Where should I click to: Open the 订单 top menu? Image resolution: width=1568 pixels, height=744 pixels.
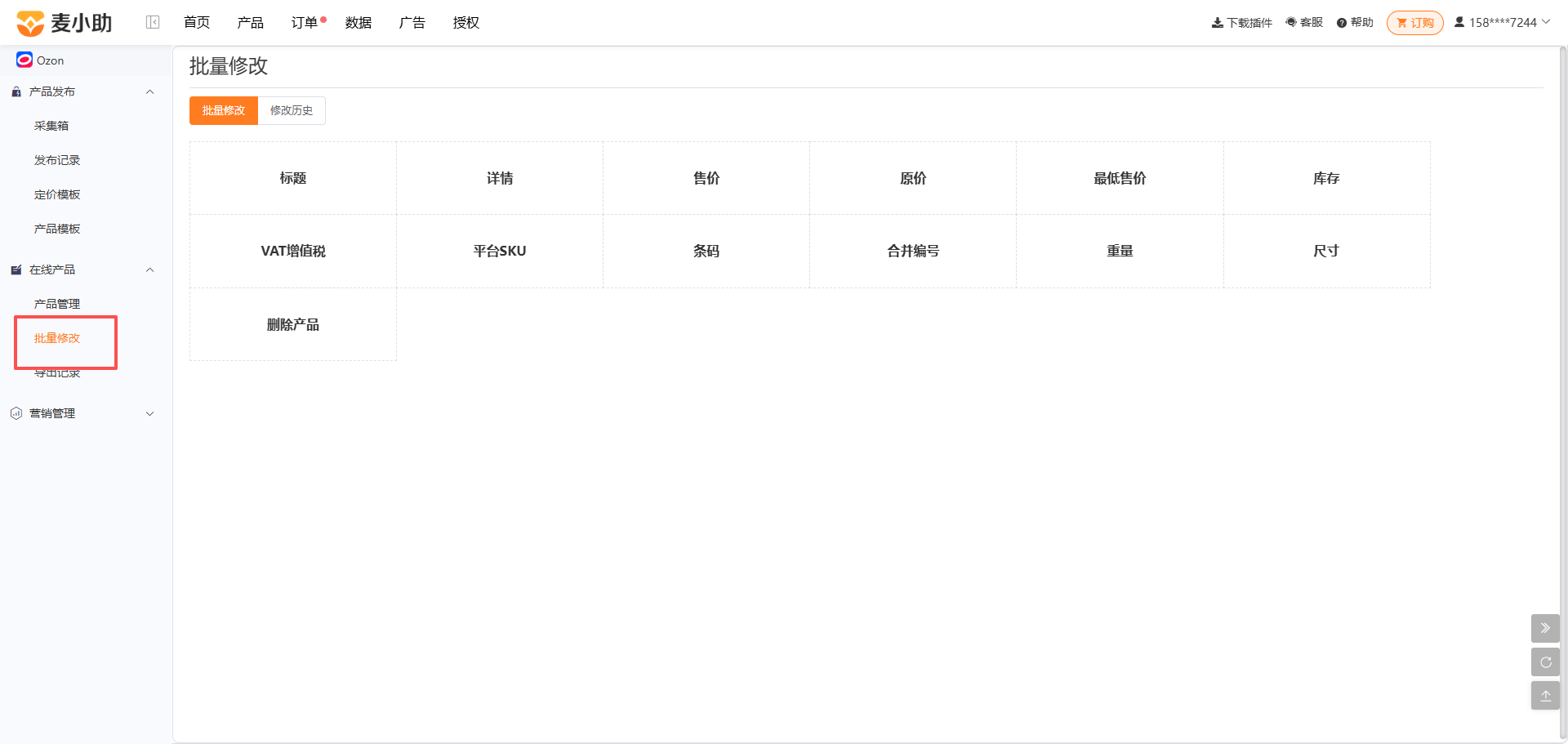pos(305,23)
